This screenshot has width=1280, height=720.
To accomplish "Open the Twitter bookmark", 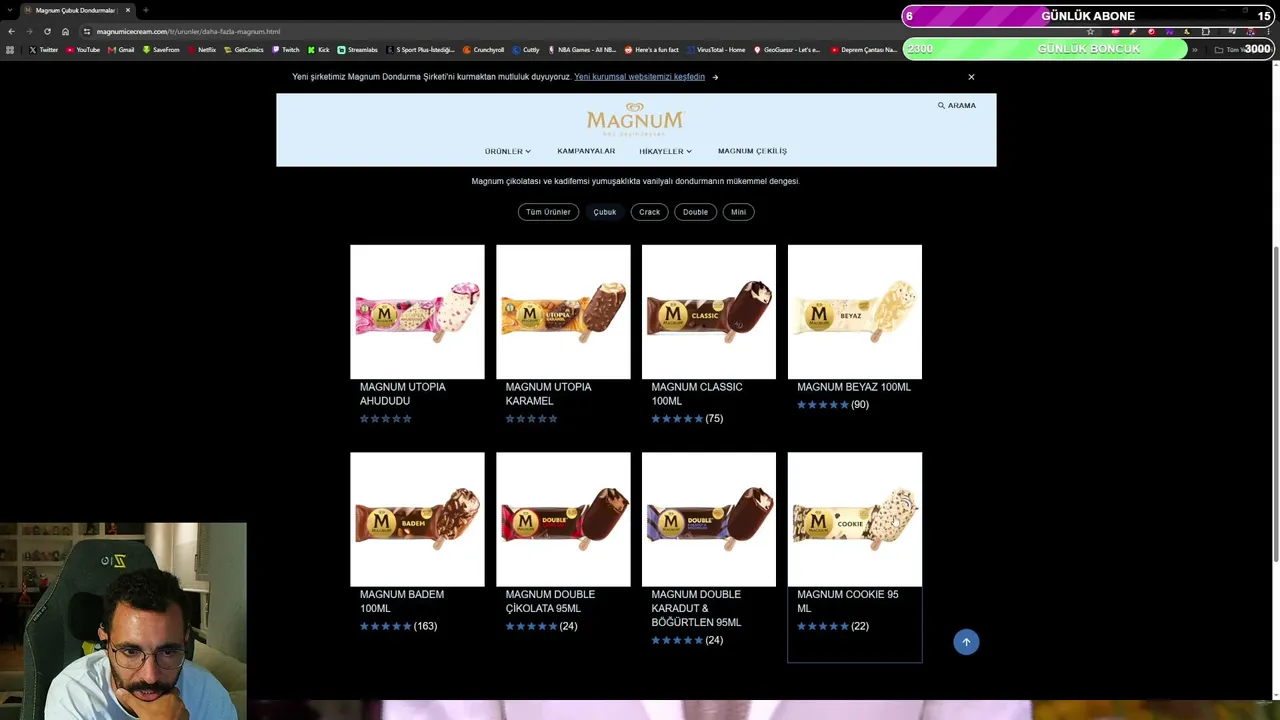I will [44, 50].
